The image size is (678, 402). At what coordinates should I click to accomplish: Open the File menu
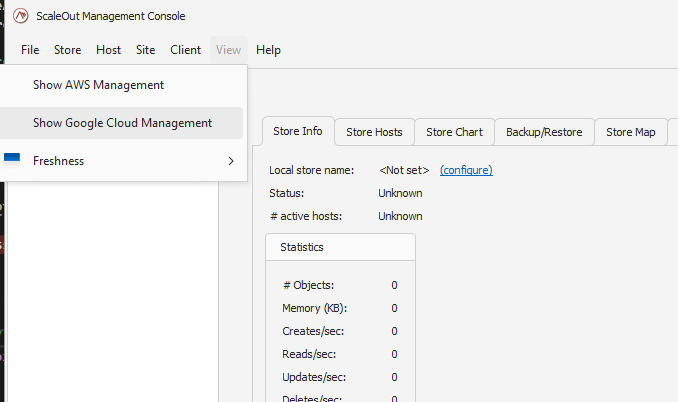click(x=30, y=50)
